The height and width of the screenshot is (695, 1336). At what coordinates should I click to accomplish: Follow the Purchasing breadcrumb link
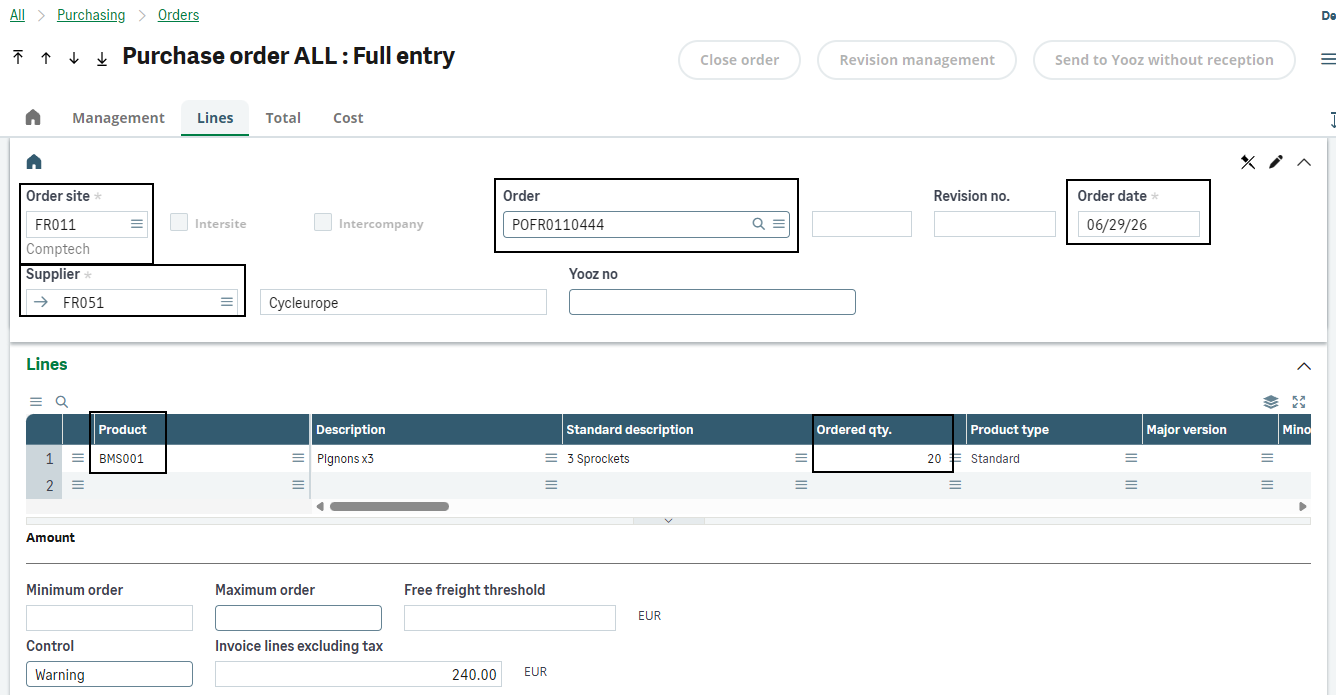91,15
